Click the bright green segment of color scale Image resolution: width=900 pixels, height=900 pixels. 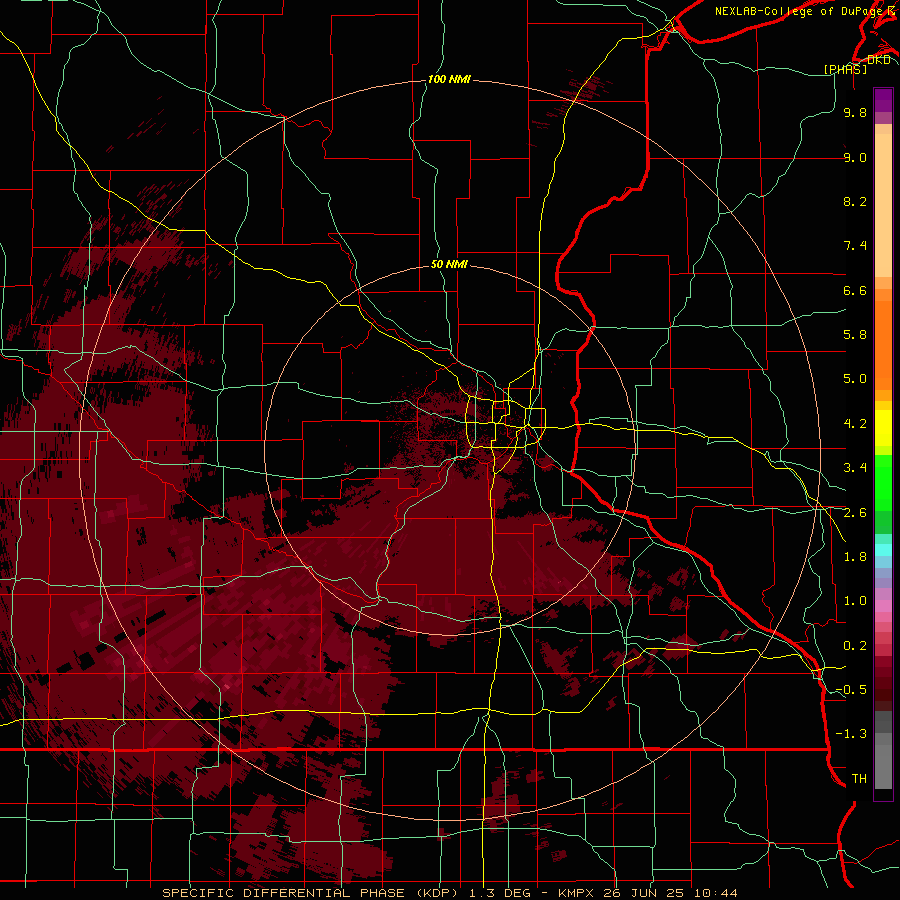click(x=883, y=481)
